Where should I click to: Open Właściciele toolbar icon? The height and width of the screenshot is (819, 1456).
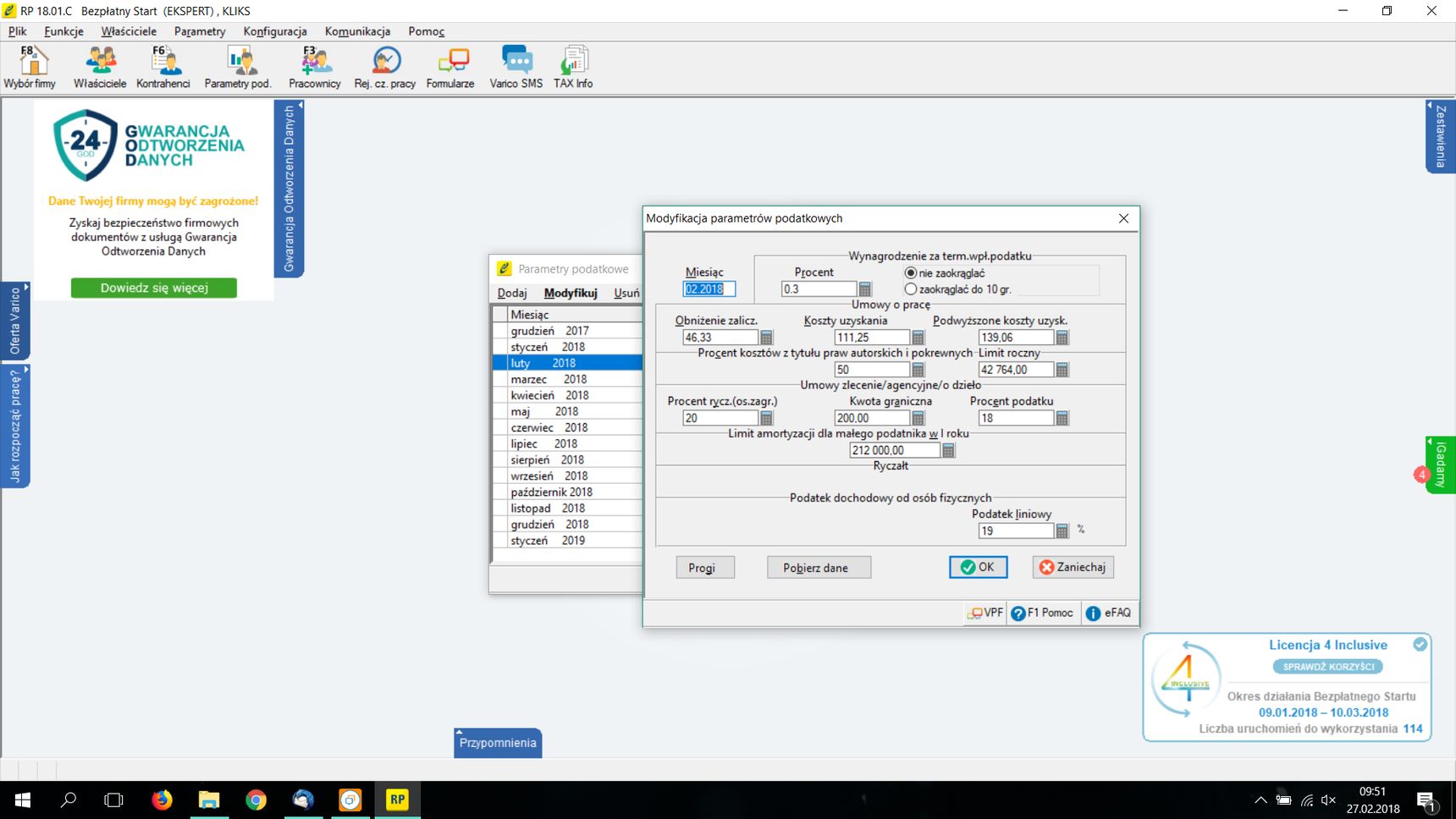point(100,67)
